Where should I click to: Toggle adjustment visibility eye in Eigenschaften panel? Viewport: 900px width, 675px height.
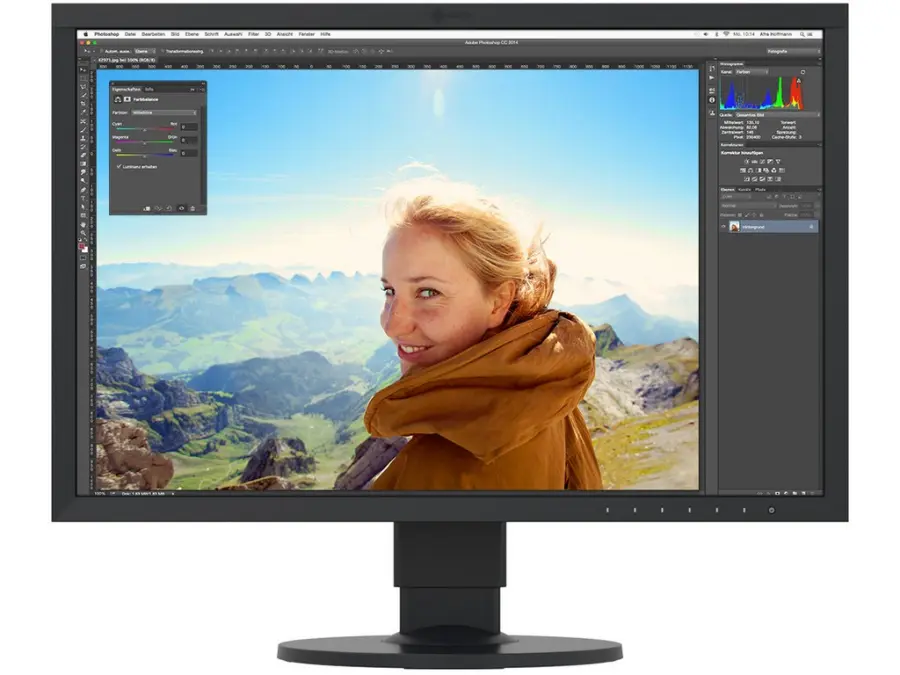[x=182, y=208]
